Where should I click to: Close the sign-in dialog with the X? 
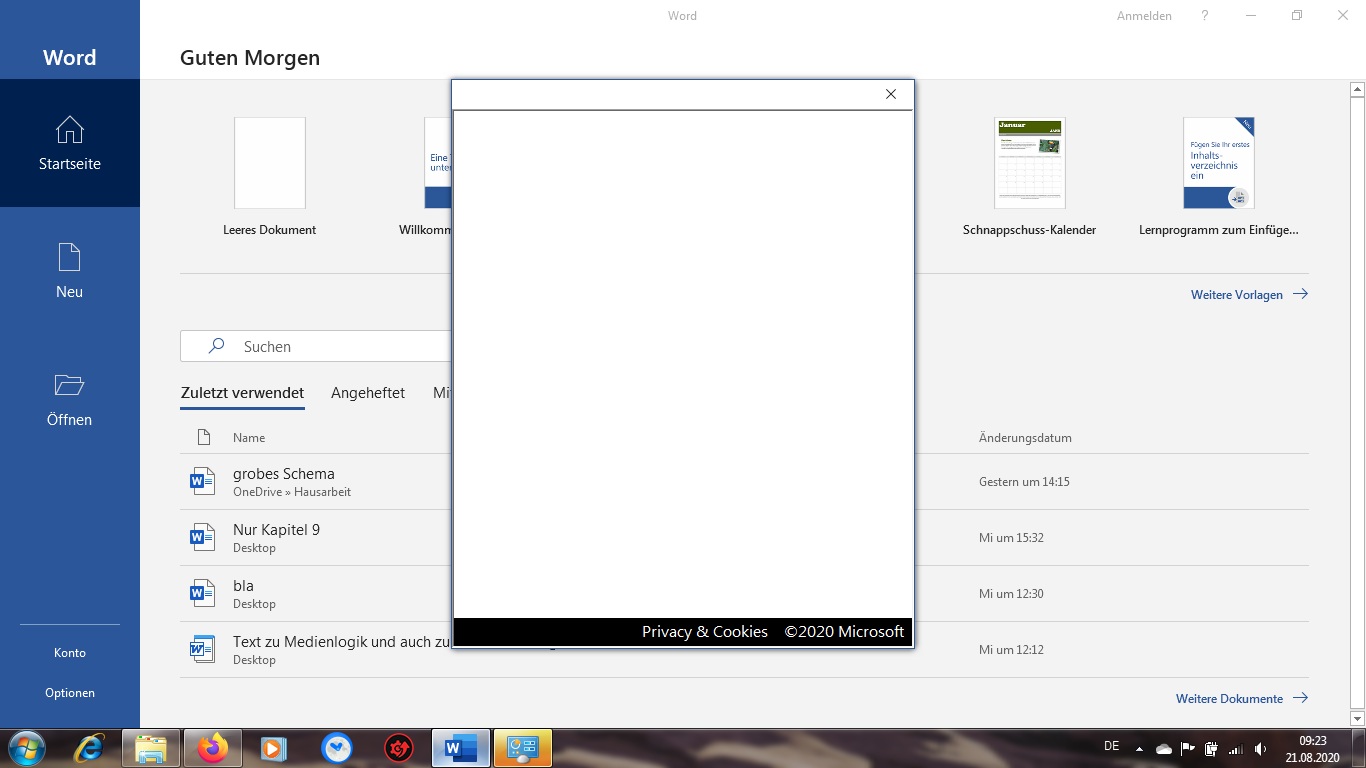(x=891, y=94)
